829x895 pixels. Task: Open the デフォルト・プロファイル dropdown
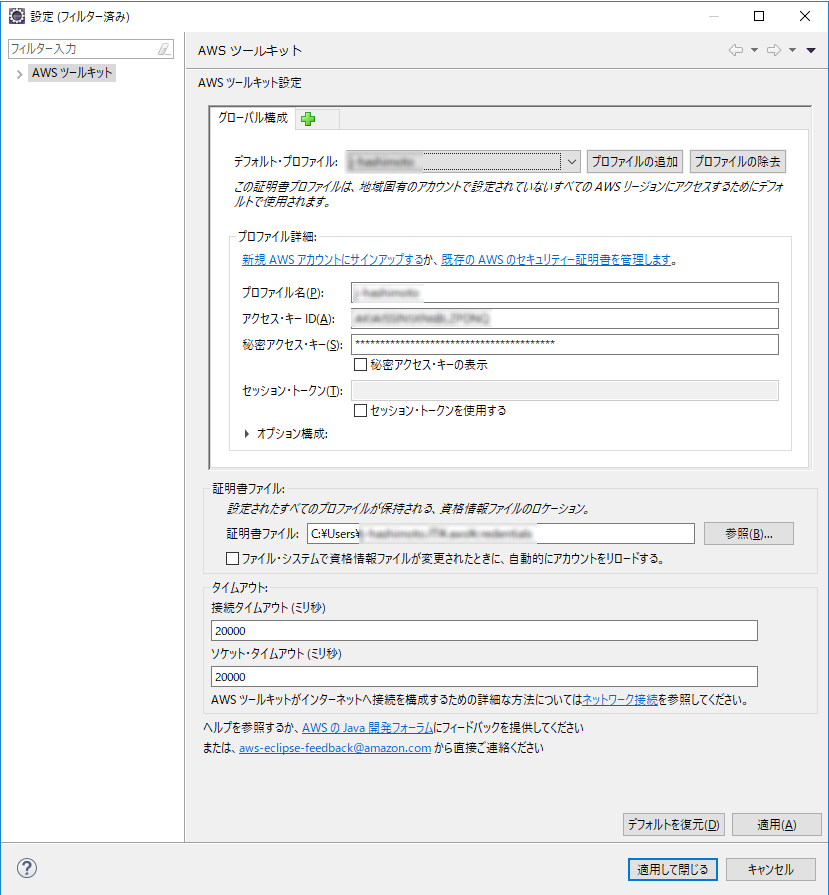pyautogui.click(x=572, y=161)
